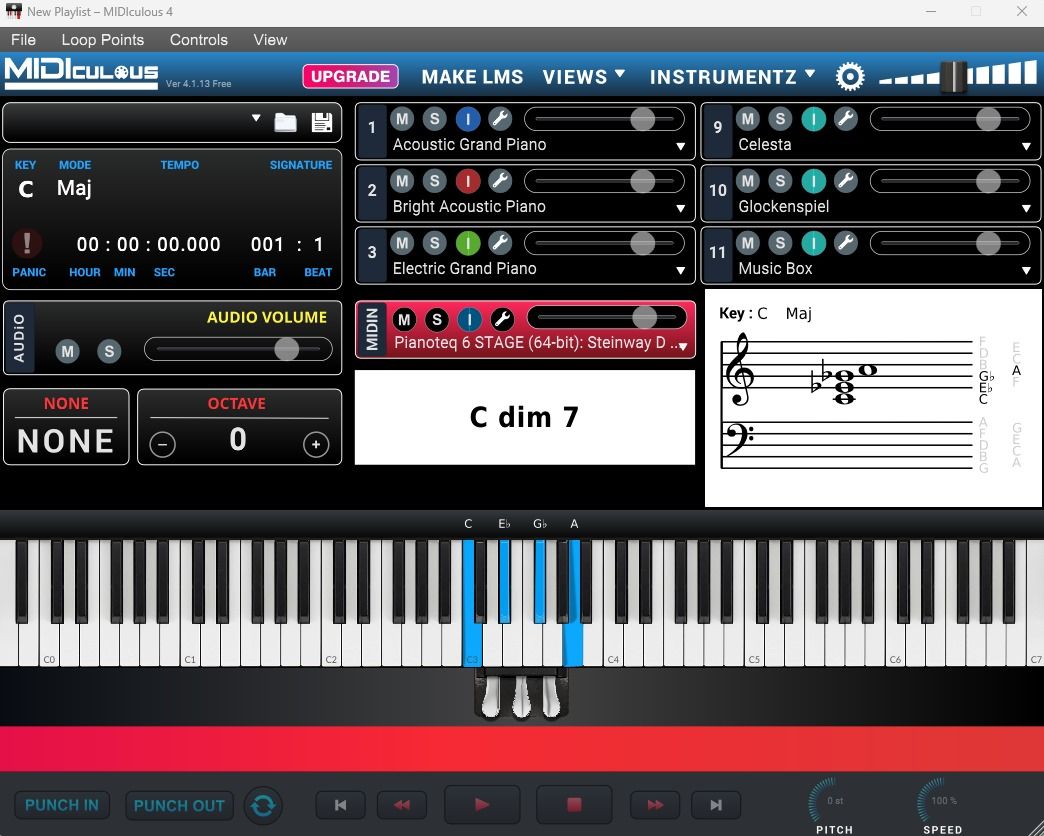The image size is (1044, 836).
Task: Open the Controls menu
Action: pyautogui.click(x=198, y=40)
